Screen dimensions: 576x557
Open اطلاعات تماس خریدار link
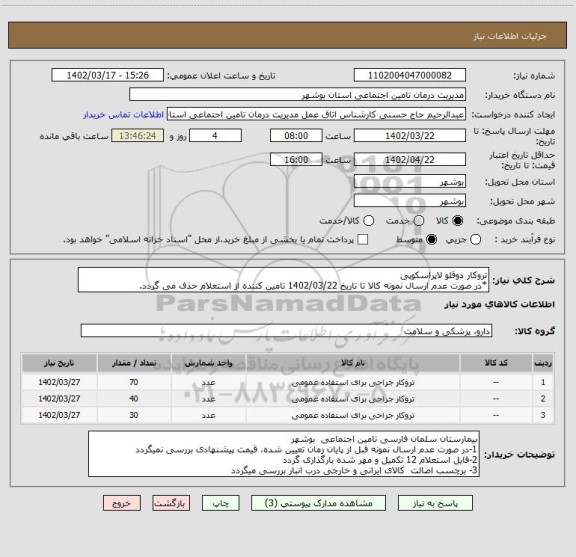pos(123,115)
